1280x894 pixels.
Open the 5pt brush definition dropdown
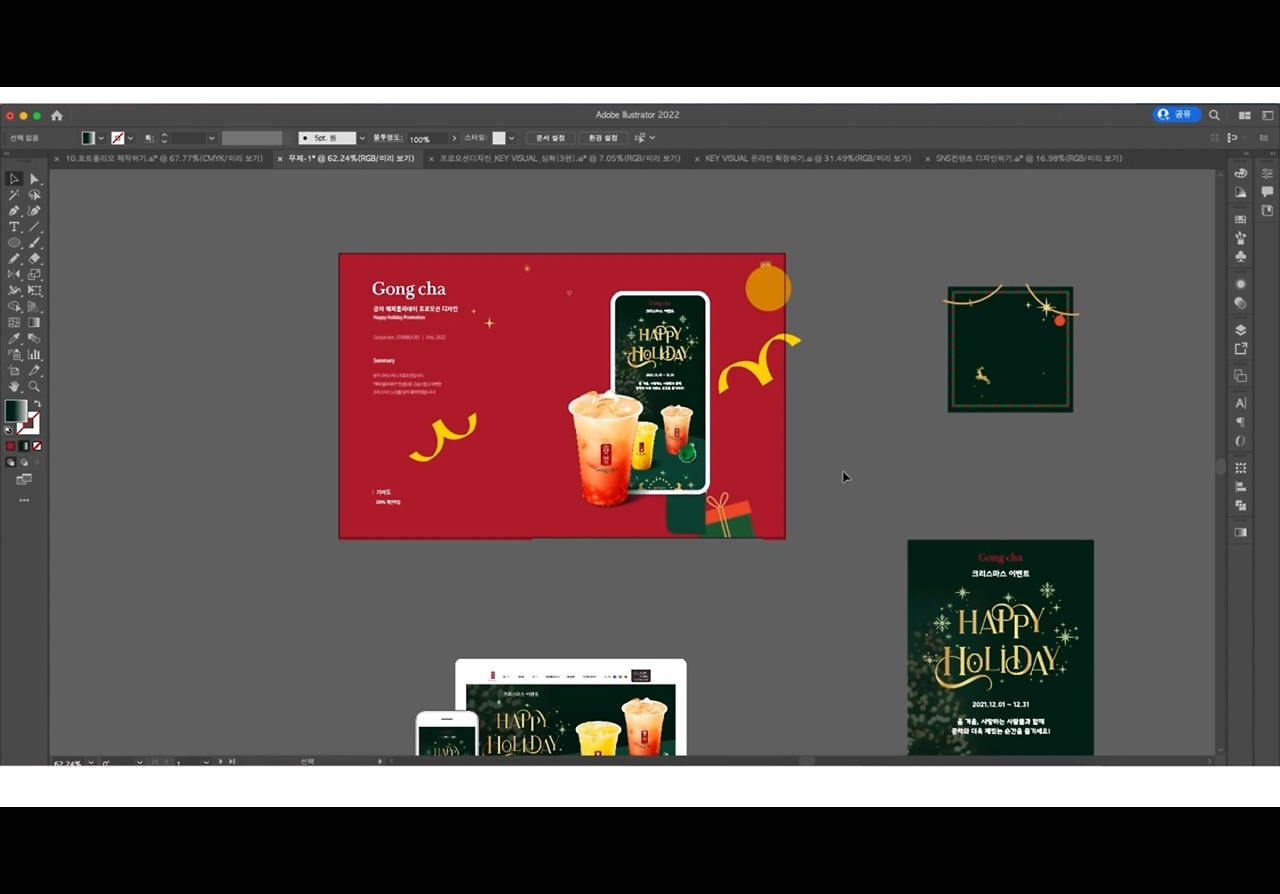click(x=361, y=138)
